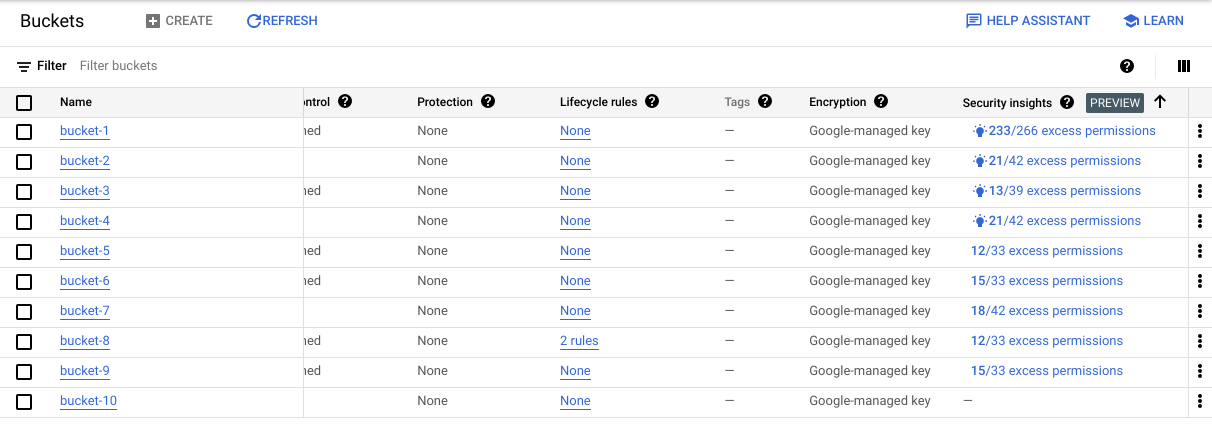Click the Security insights help icon
The width and height of the screenshot is (1212, 426).
click(x=1067, y=102)
